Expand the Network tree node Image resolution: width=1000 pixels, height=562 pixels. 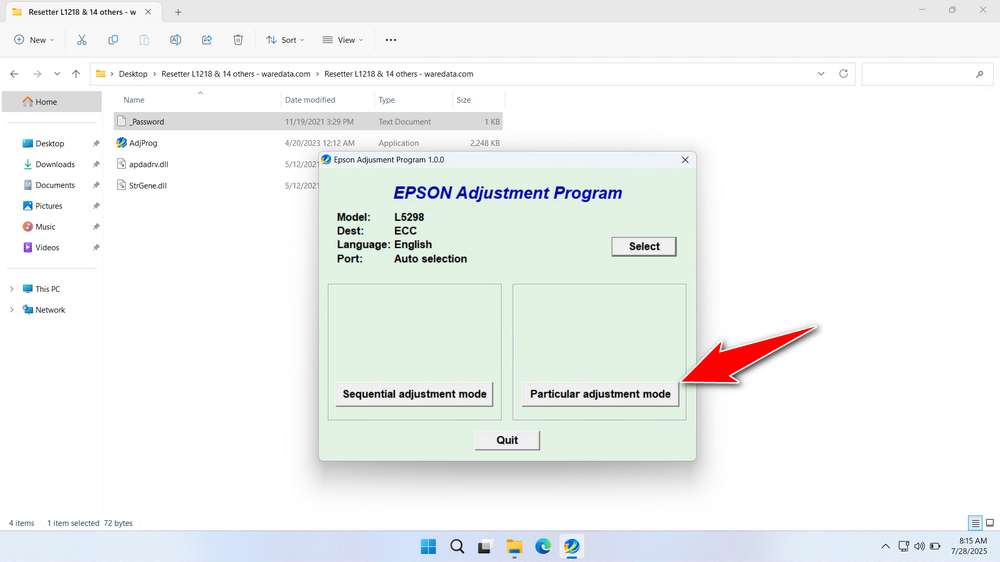coord(11,310)
